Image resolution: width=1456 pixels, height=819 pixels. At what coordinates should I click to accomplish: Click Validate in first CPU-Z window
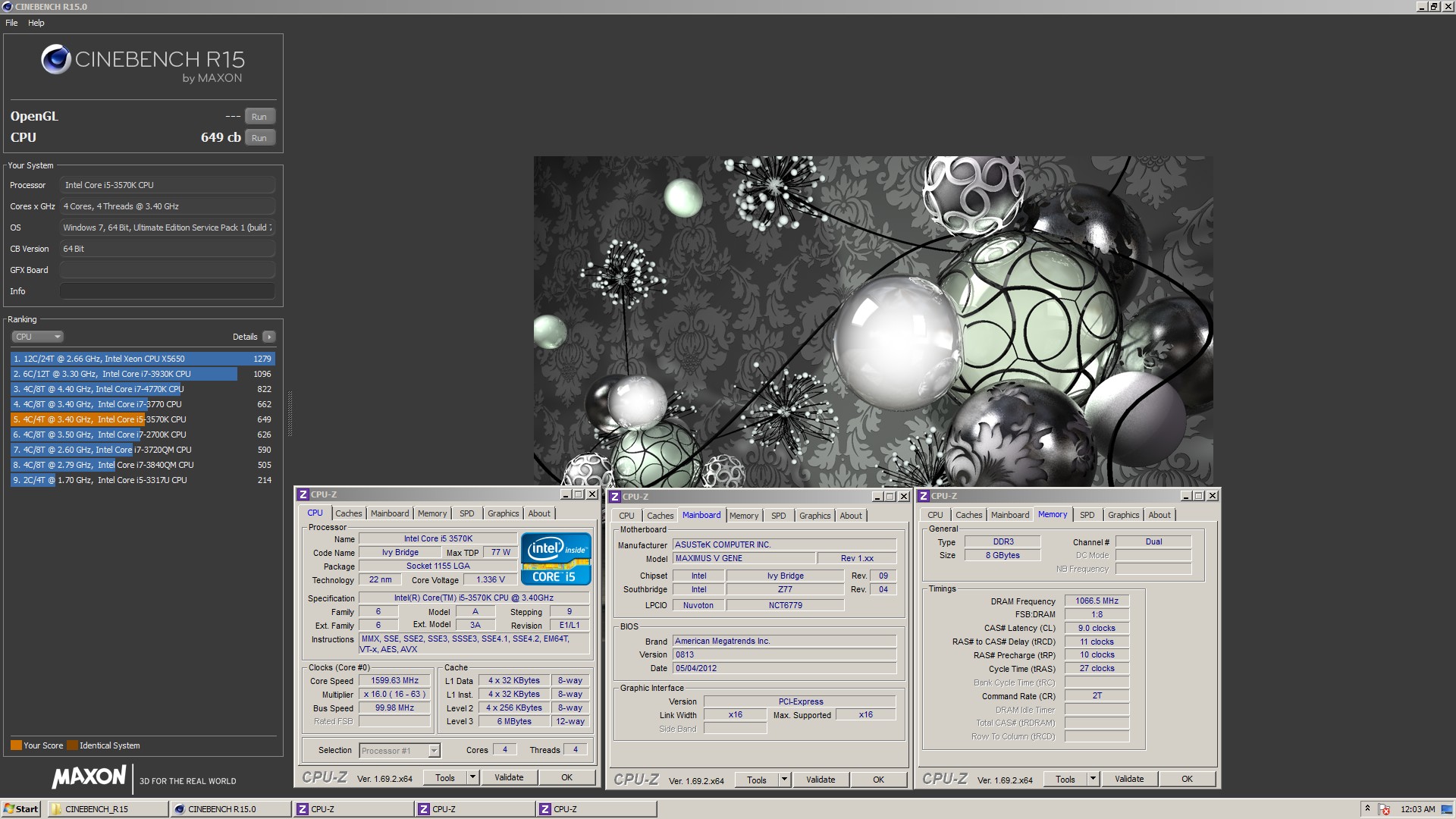[509, 778]
